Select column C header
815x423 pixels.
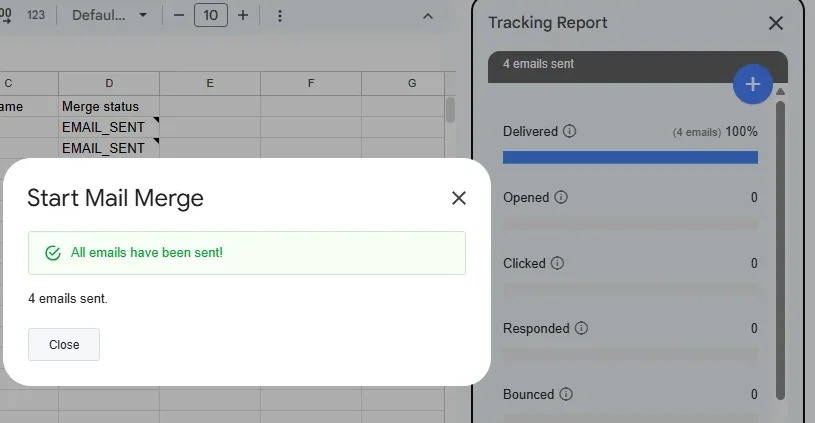[x=29, y=83]
